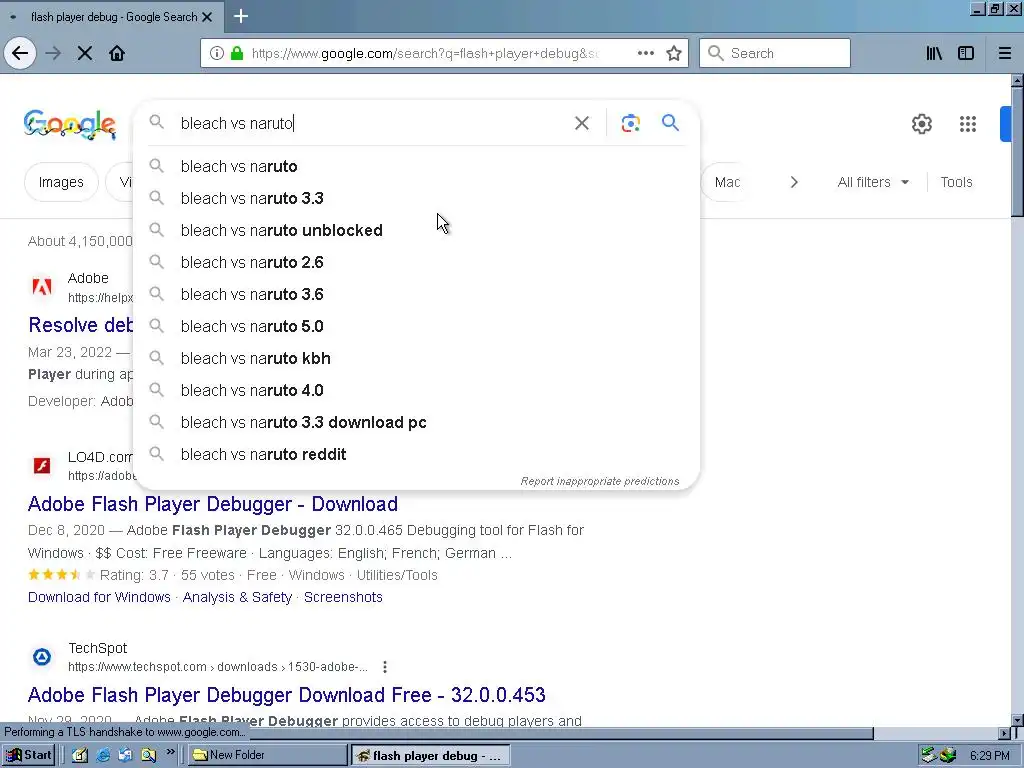Click vertical scrollbar up arrow

(x=1017, y=81)
